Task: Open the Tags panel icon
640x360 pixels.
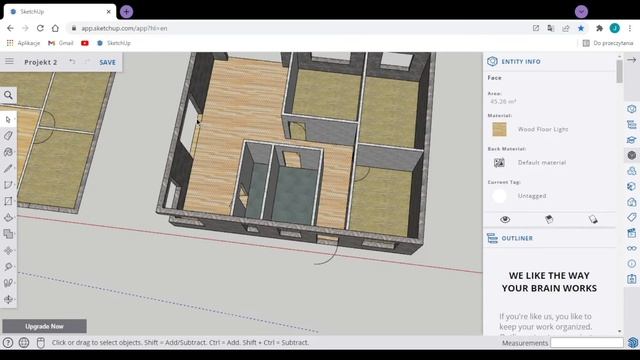Action: point(632,218)
